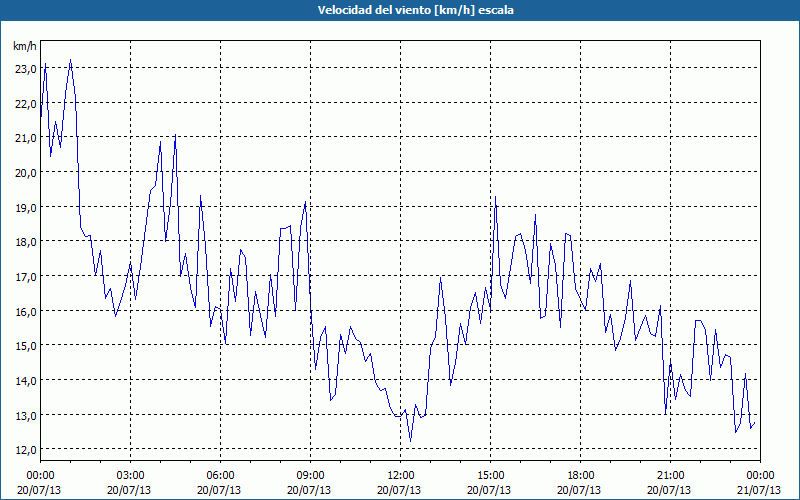Click the lowest wind dip after 12:00
This screenshot has width=800, height=500.
coord(411,441)
